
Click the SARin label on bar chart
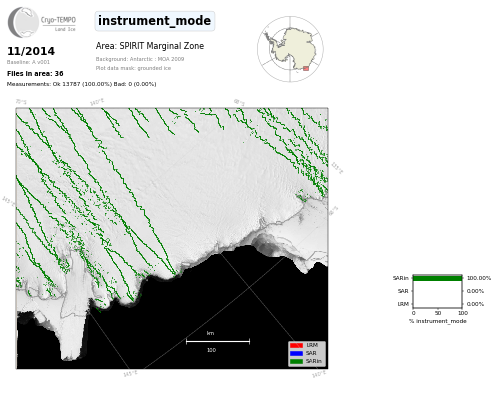click(x=400, y=278)
